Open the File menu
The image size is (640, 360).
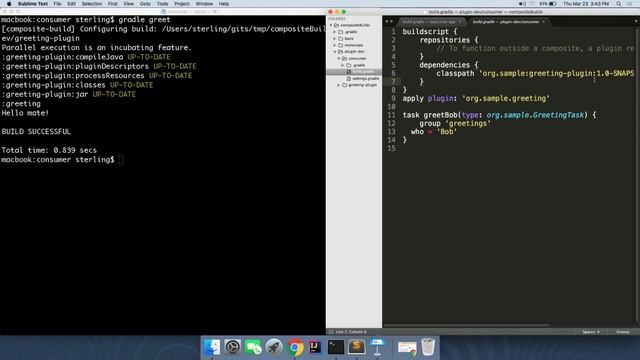57,4
